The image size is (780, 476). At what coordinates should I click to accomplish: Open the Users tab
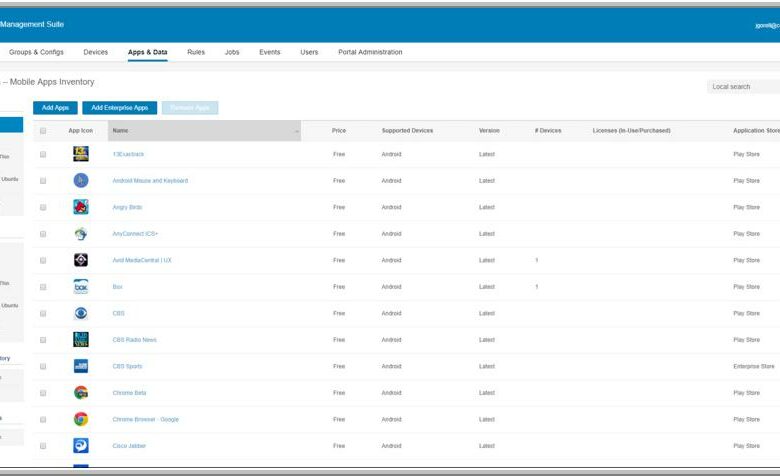click(309, 52)
